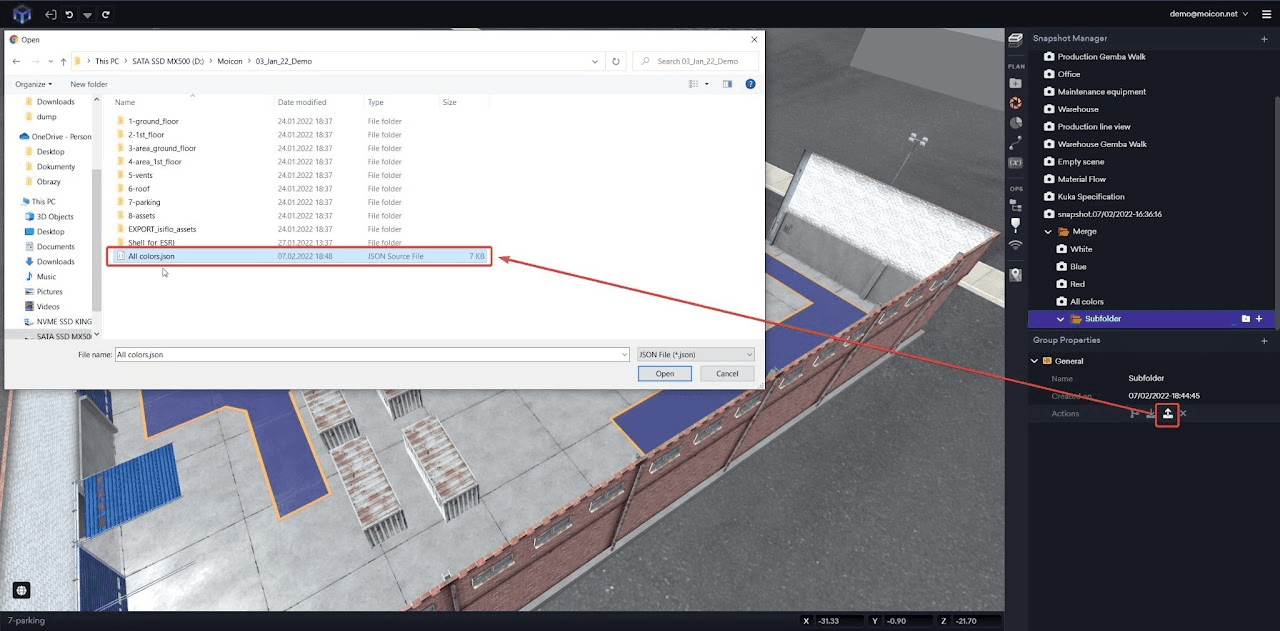The height and width of the screenshot is (631, 1280).
Task: Click the undo arrow in top toolbar
Action: [69, 15]
